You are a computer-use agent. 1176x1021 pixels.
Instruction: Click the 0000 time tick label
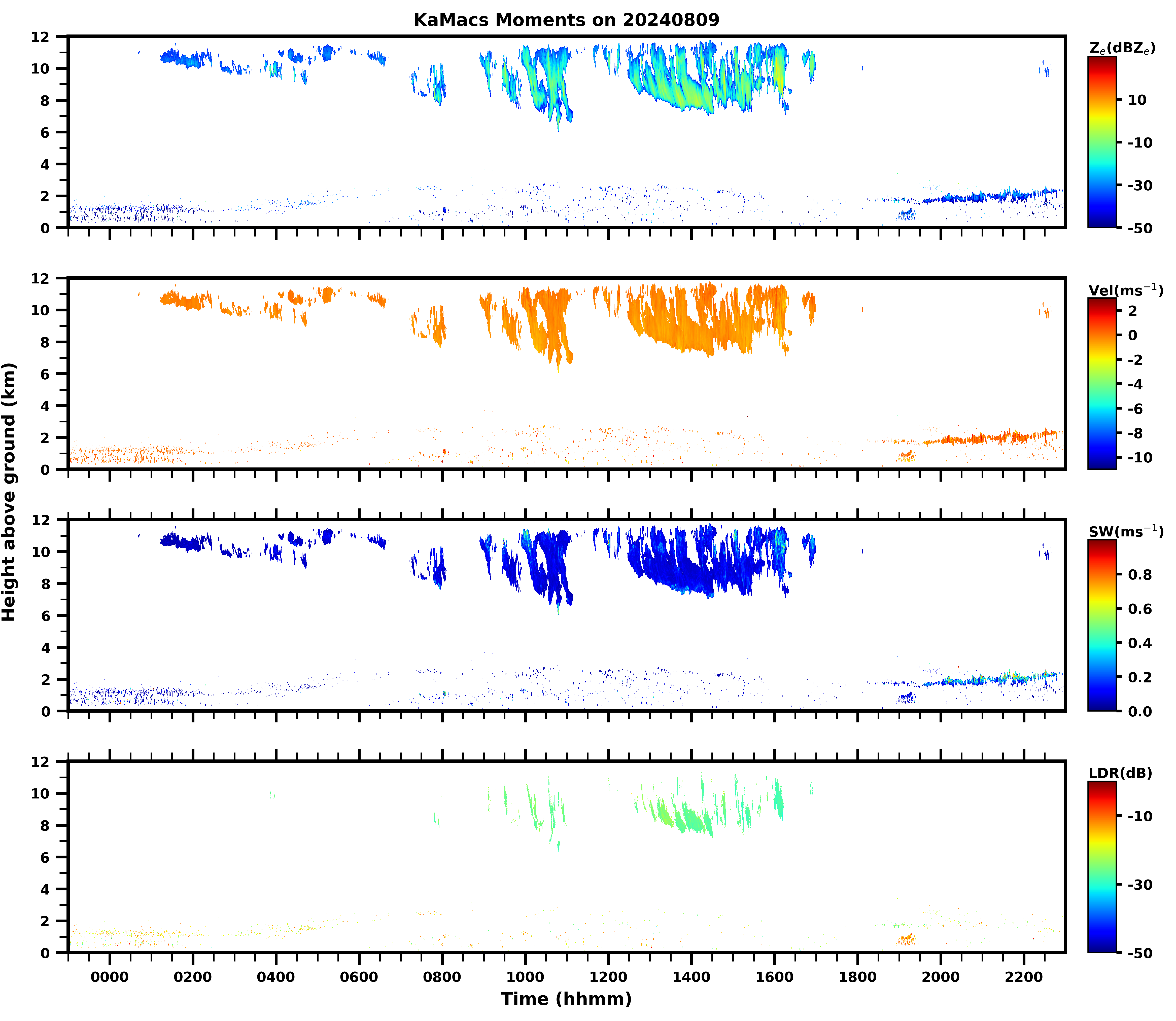point(110,977)
